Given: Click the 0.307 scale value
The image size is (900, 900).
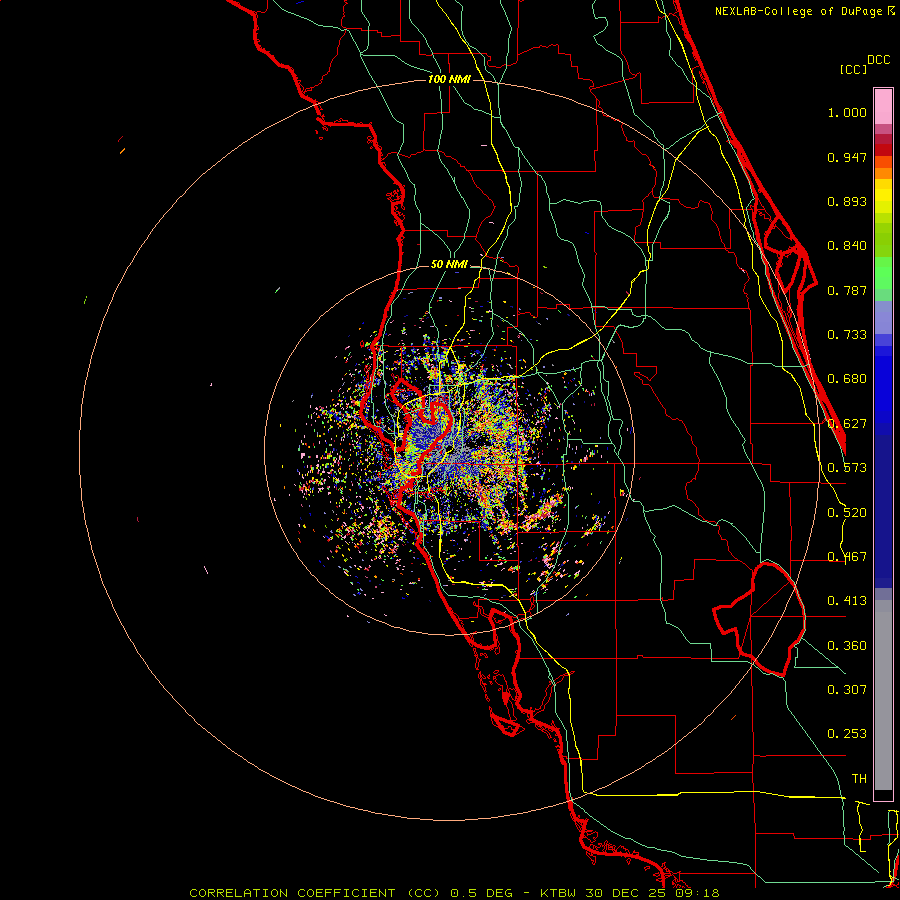Looking at the screenshot, I should click(847, 690).
